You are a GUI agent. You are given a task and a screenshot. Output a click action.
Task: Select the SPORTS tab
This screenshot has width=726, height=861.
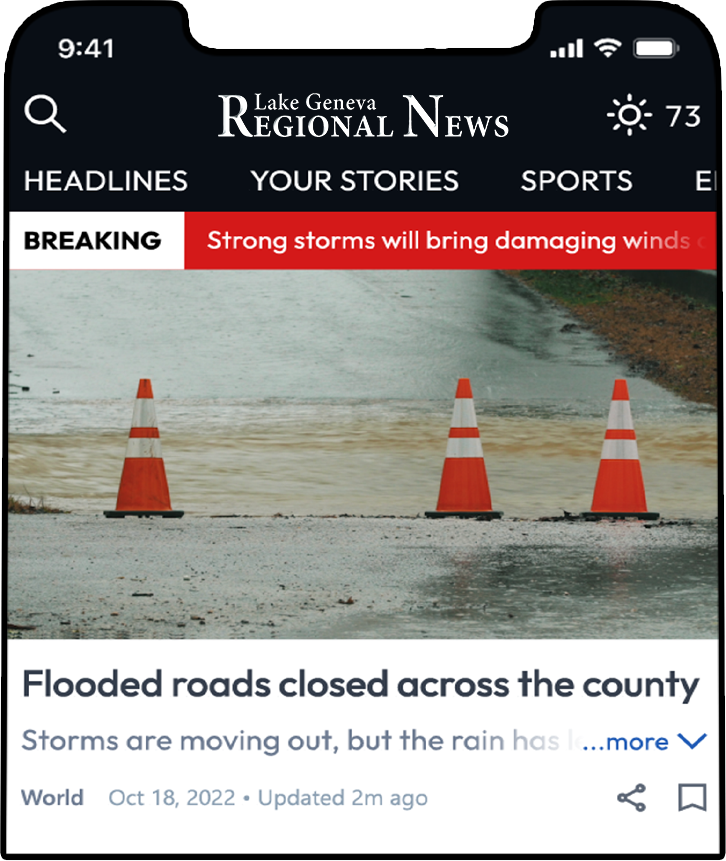[577, 181]
